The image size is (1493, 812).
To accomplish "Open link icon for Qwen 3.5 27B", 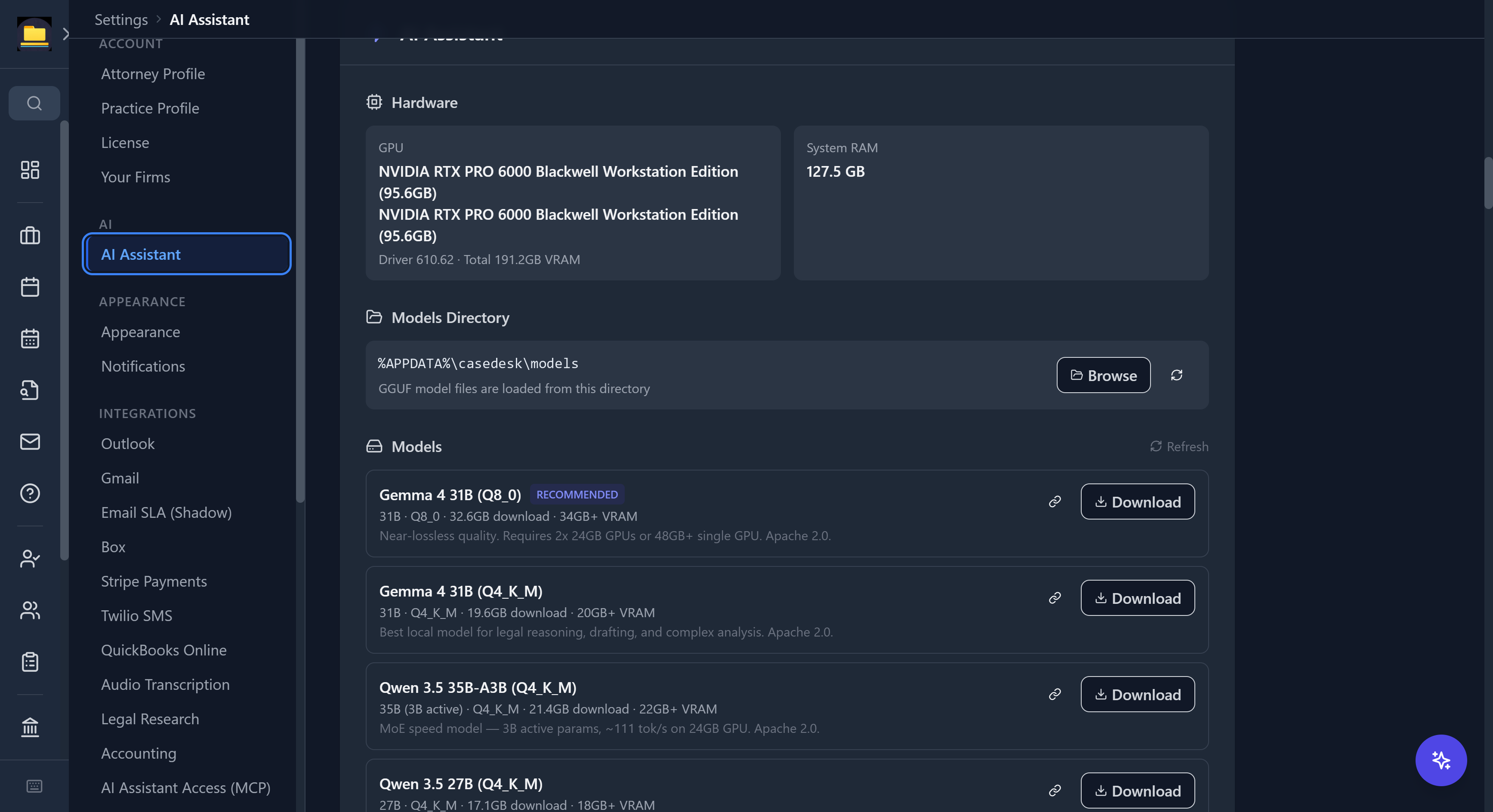I will tap(1055, 790).
